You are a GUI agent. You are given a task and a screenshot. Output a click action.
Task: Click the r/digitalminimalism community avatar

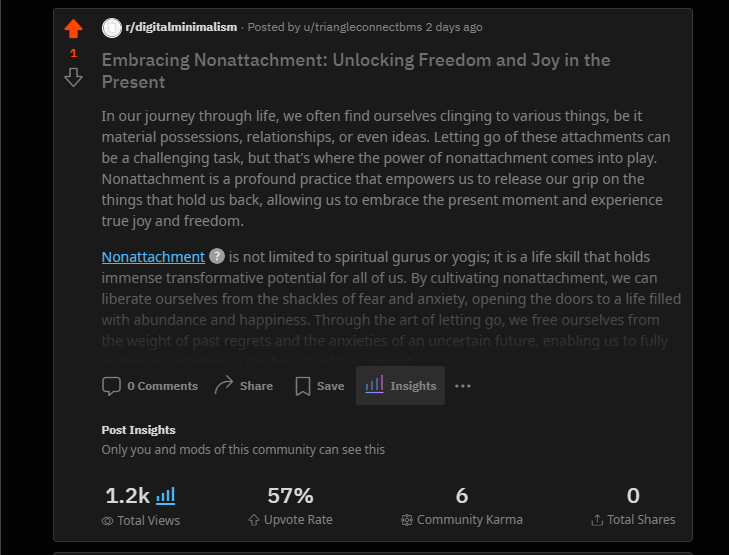[111, 27]
